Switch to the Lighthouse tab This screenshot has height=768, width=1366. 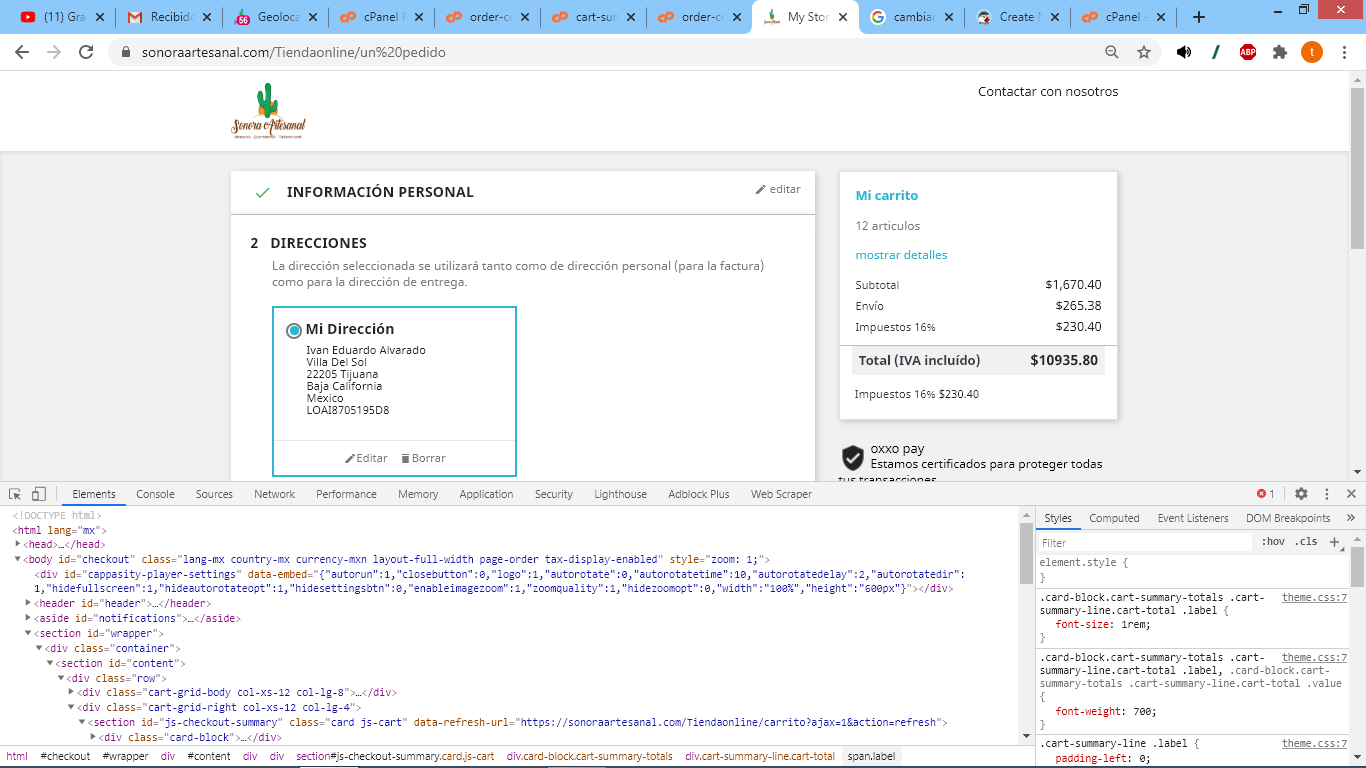coord(620,494)
